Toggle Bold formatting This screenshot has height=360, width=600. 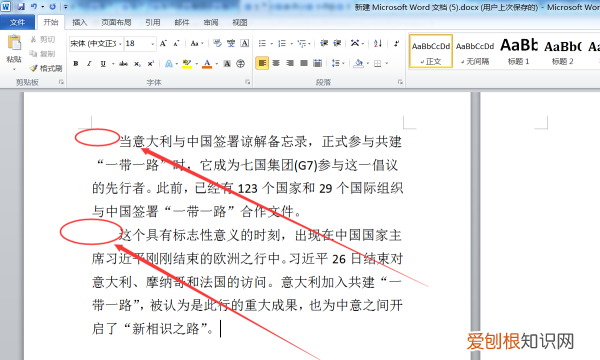(x=76, y=64)
